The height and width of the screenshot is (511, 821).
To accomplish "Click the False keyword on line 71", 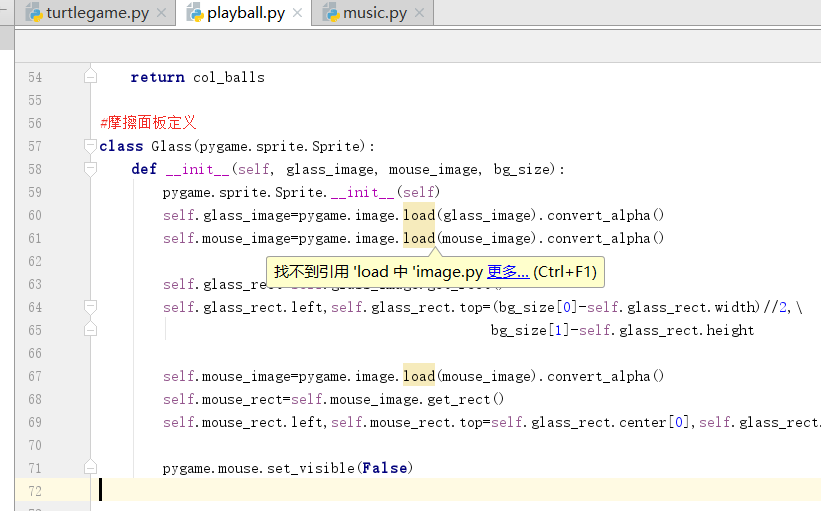I will click(384, 468).
